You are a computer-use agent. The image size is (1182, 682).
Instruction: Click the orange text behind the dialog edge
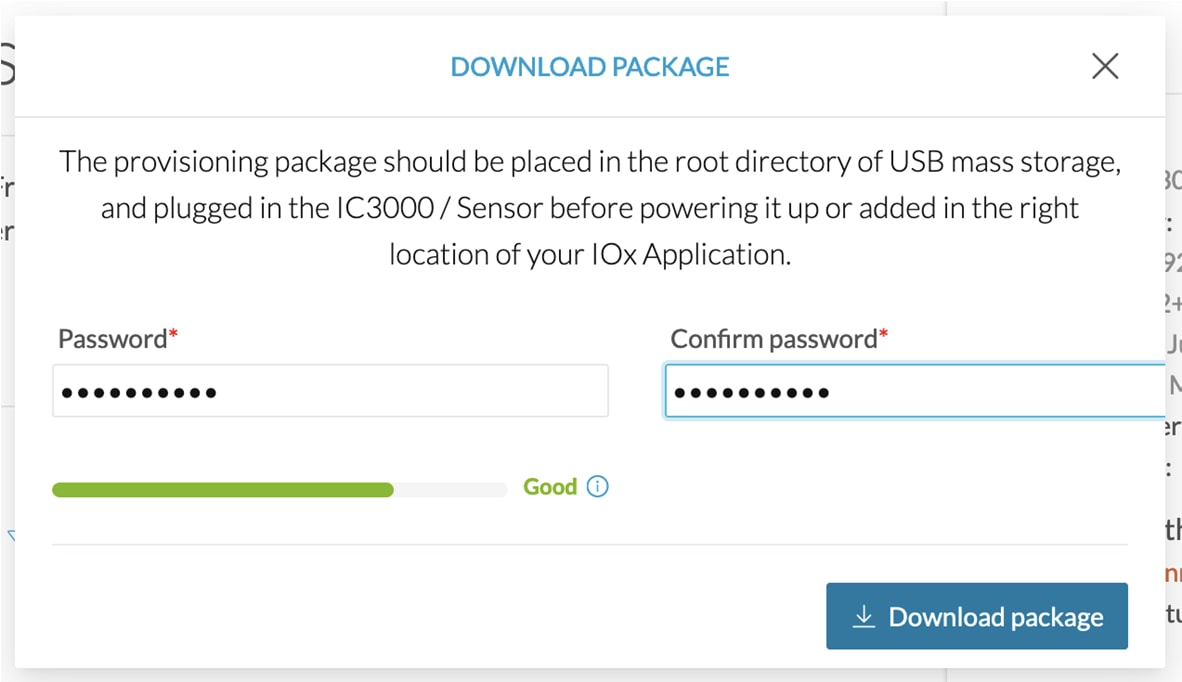point(1173,573)
